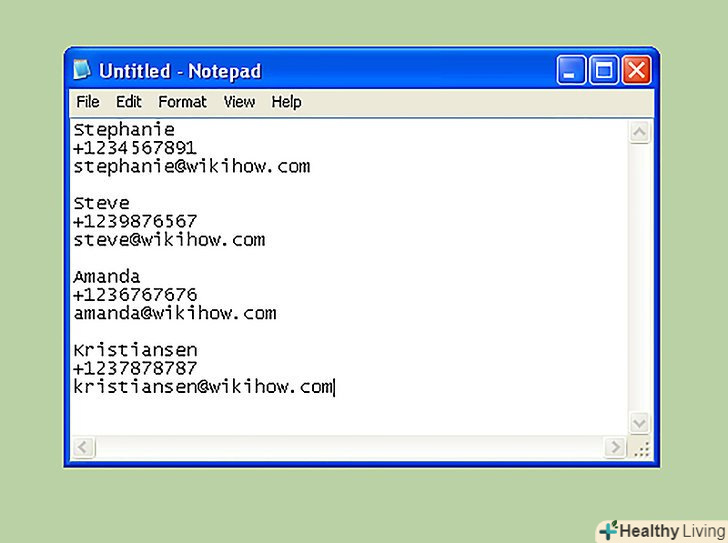Click the window resize grip corner
Viewport: 728px width, 543px height.
(641, 449)
